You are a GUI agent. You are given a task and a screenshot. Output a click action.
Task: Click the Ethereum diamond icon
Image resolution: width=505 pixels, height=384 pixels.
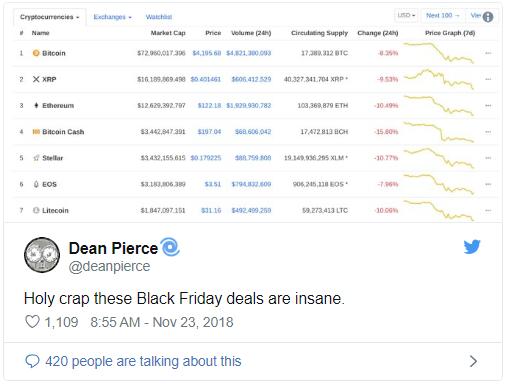click(x=36, y=105)
